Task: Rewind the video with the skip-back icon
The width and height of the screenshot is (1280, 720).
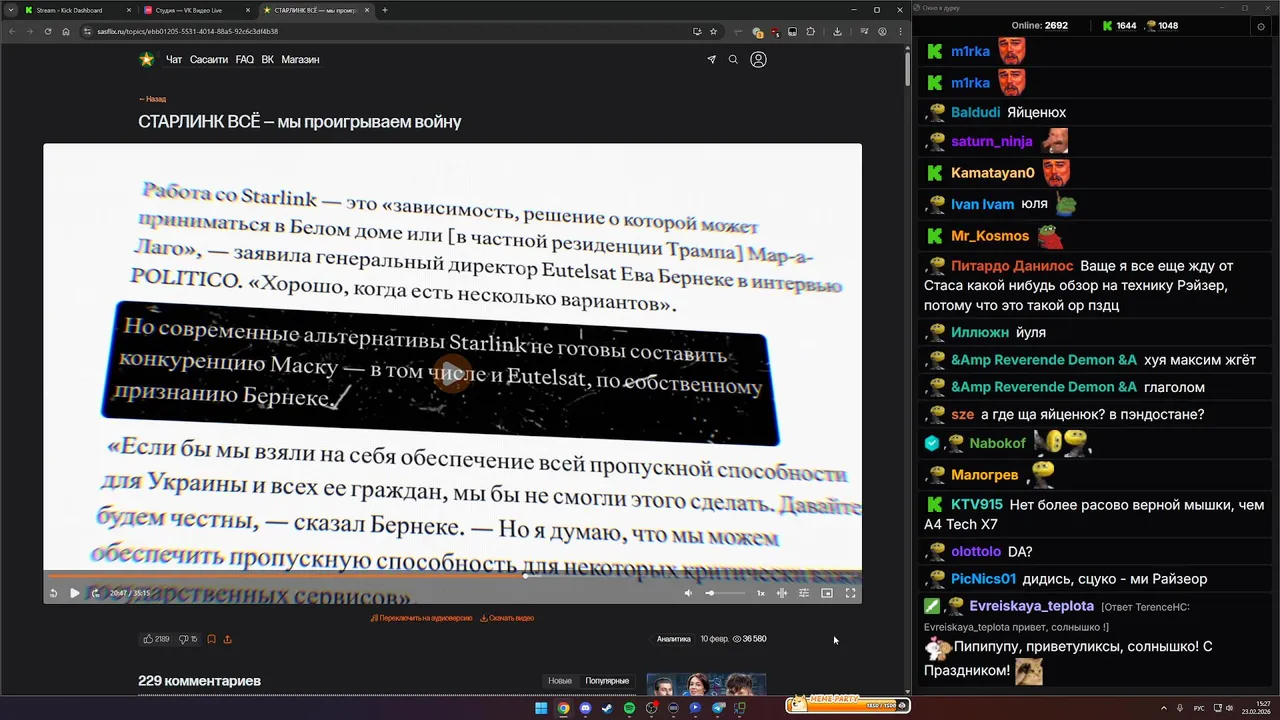Action: 54,593
